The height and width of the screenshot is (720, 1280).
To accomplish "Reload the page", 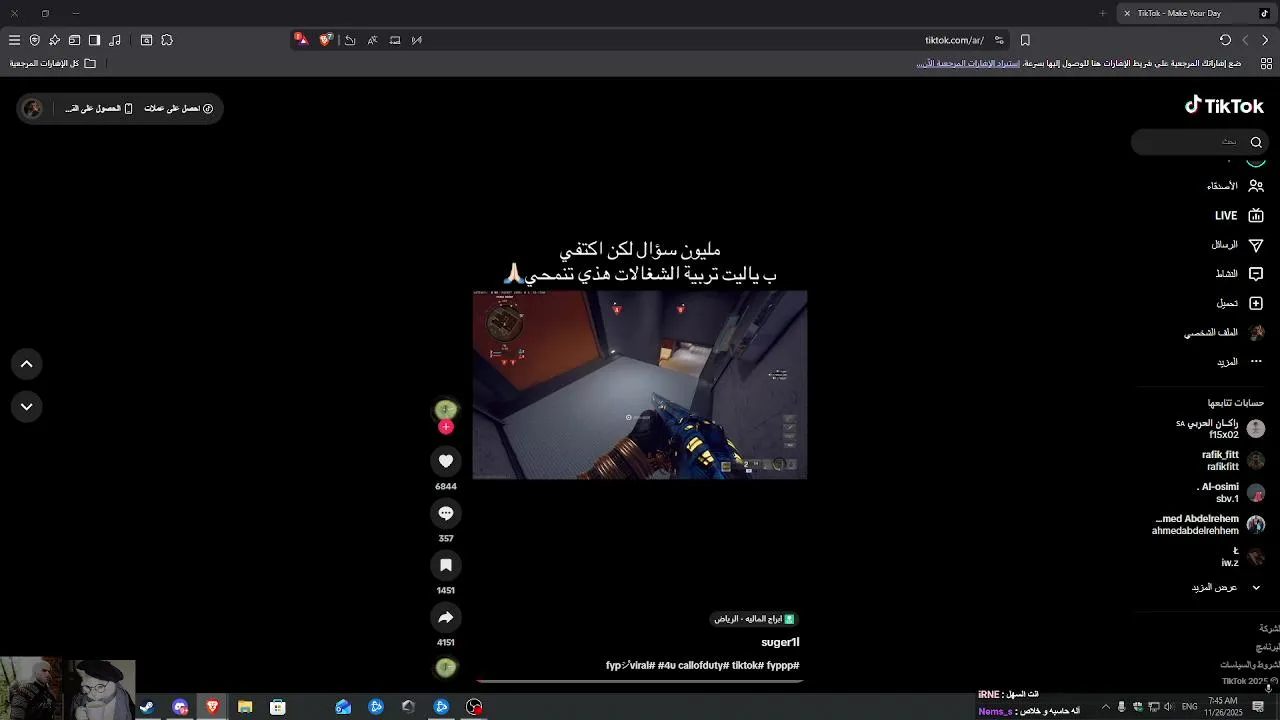I will coord(1225,40).
